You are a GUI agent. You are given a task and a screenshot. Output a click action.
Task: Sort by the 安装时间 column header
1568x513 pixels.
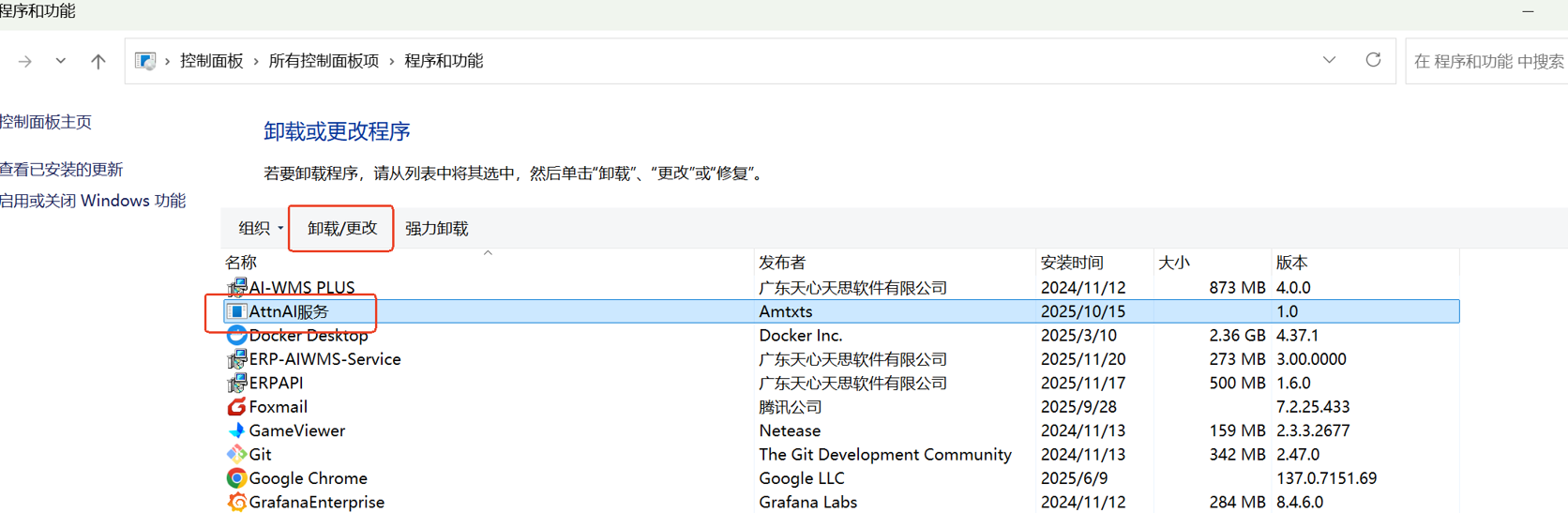click(1072, 263)
